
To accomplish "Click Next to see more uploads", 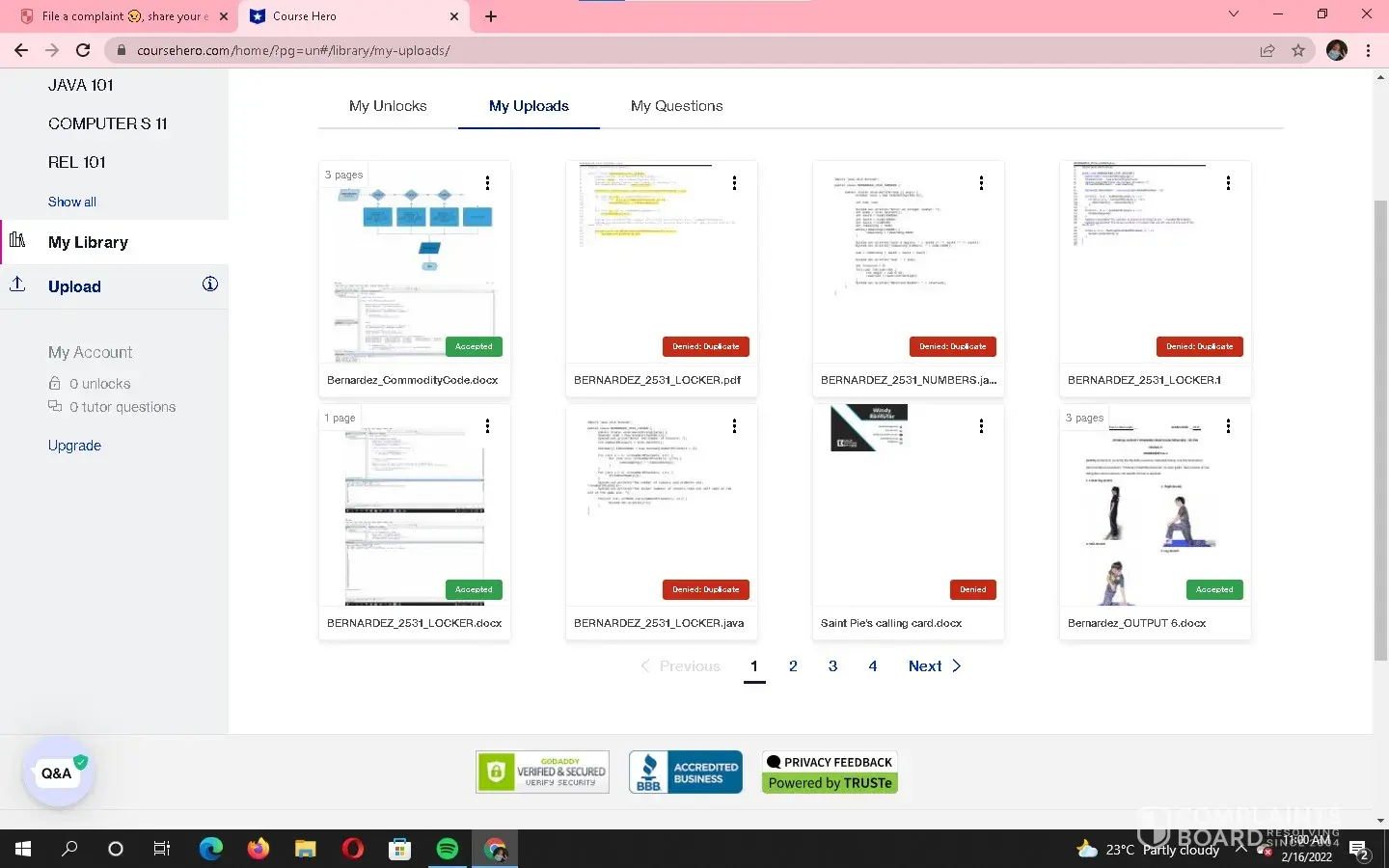I will point(935,665).
